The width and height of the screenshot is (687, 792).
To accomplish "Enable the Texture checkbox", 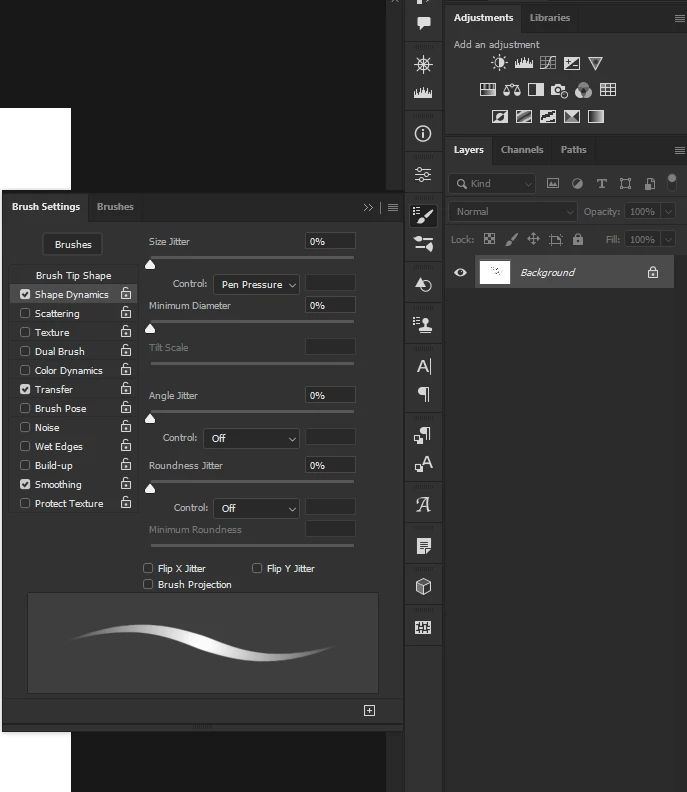I will 25,332.
